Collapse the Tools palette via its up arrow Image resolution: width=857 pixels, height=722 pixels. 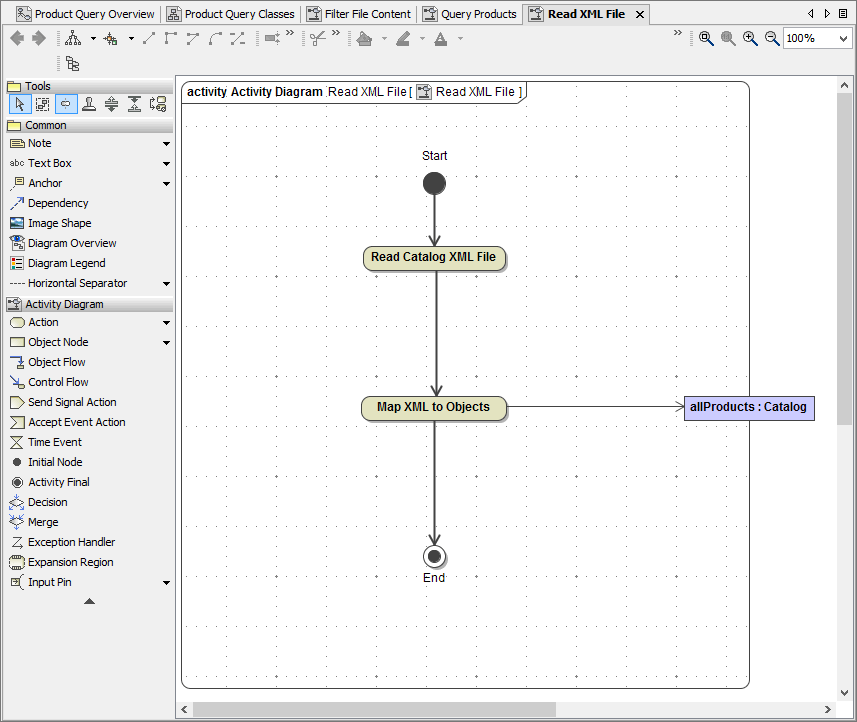point(88,601)
